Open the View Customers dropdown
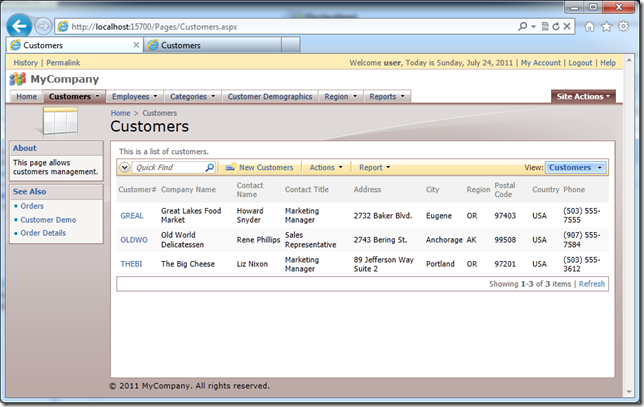Screen dimensions: 644x407 (576, 168)
